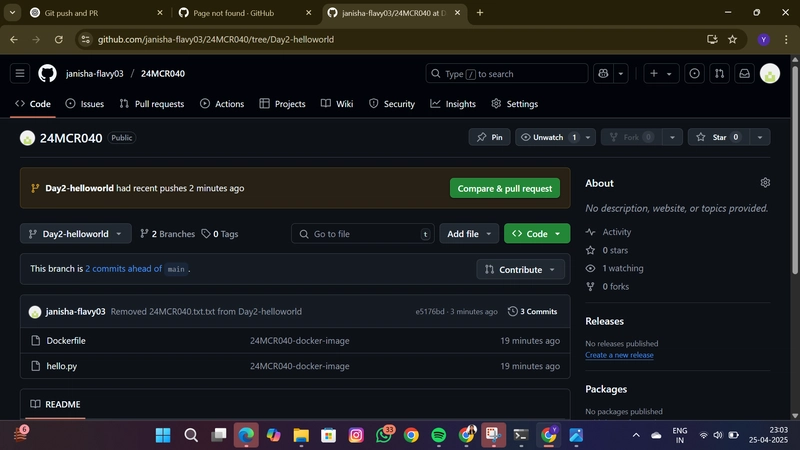The height and width of the screenshot is (450, 800).
Task: Select the Code tab
Action: 33,104
